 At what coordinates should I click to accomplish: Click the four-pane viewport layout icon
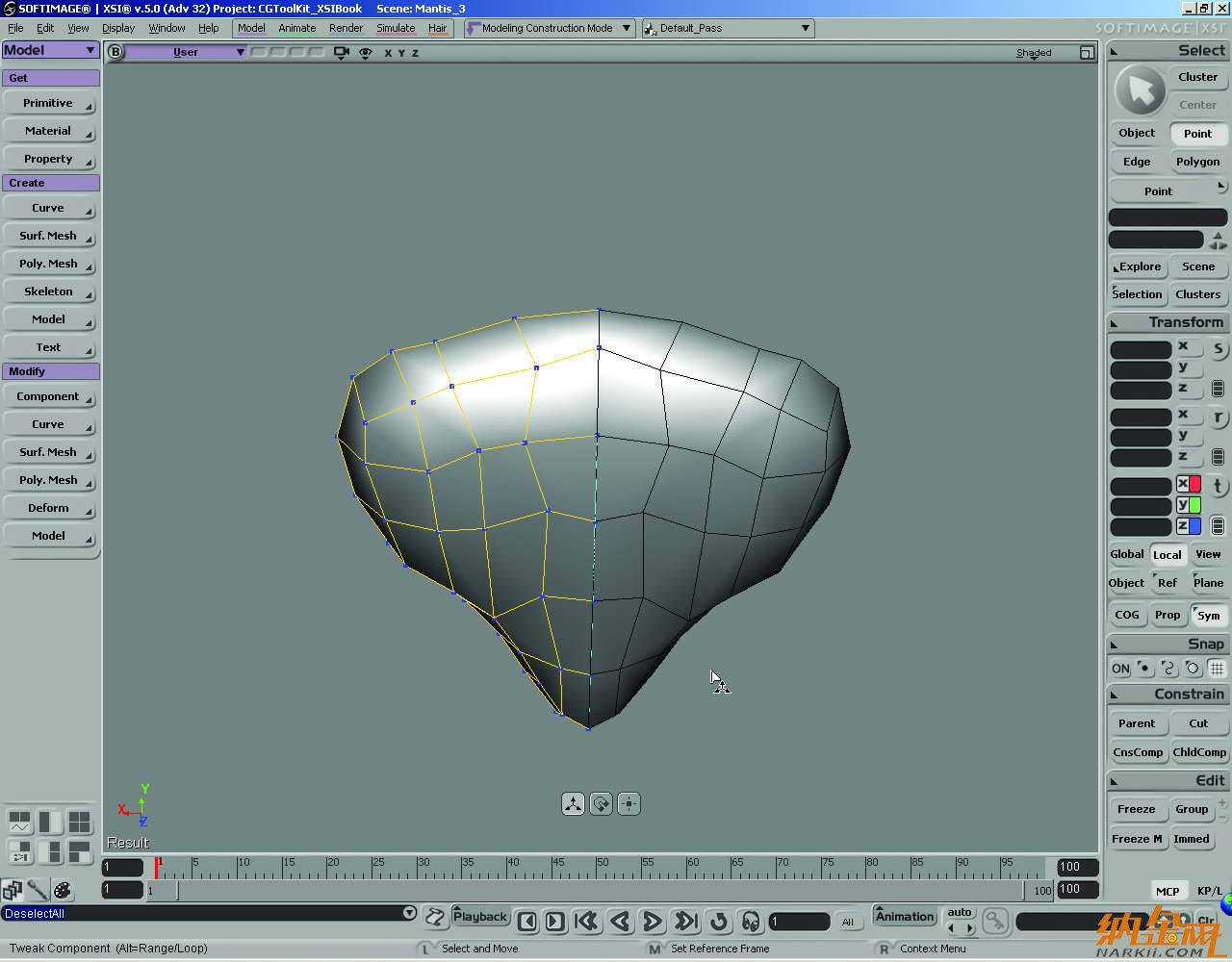click(79, 822)
